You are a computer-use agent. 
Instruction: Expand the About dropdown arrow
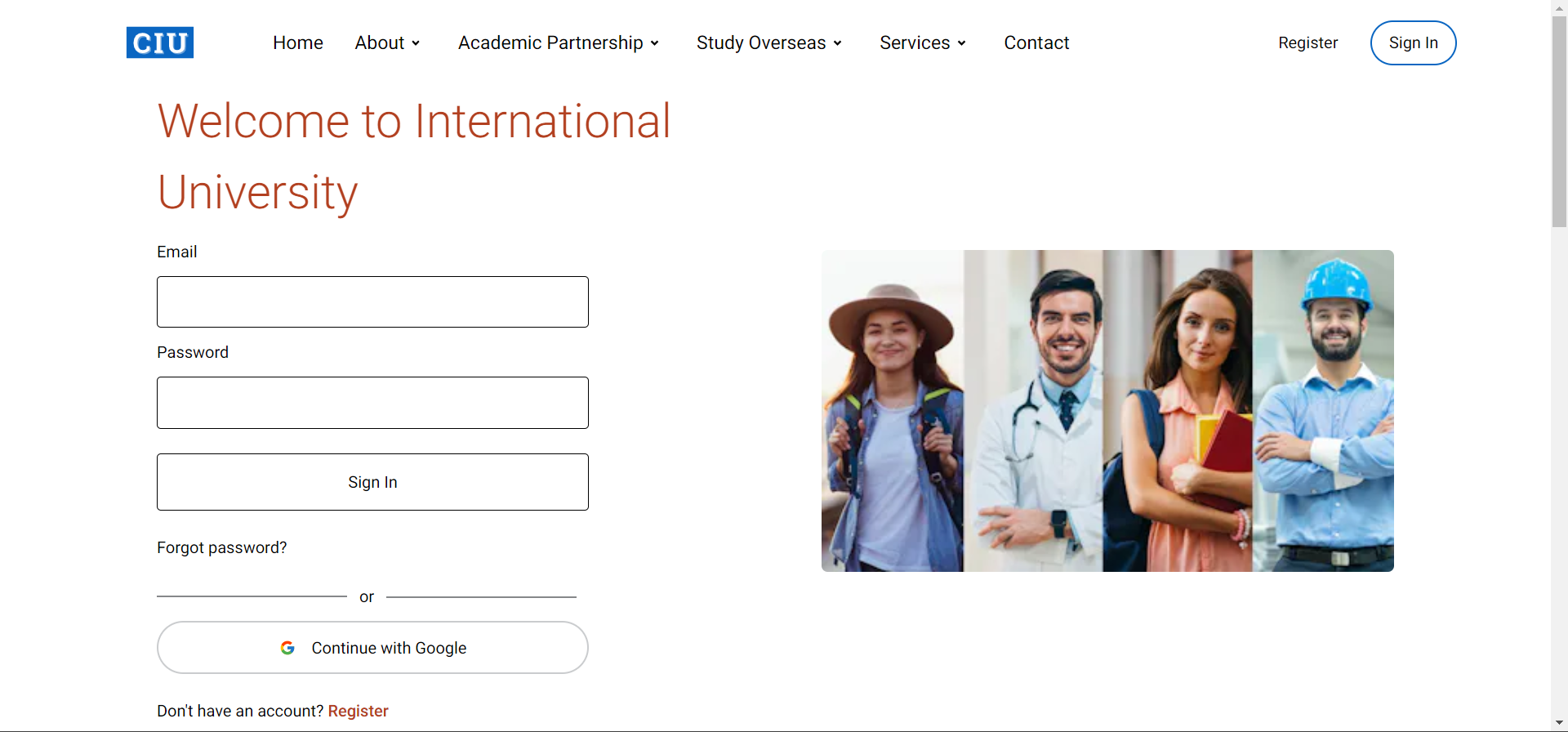pos(416,43)
